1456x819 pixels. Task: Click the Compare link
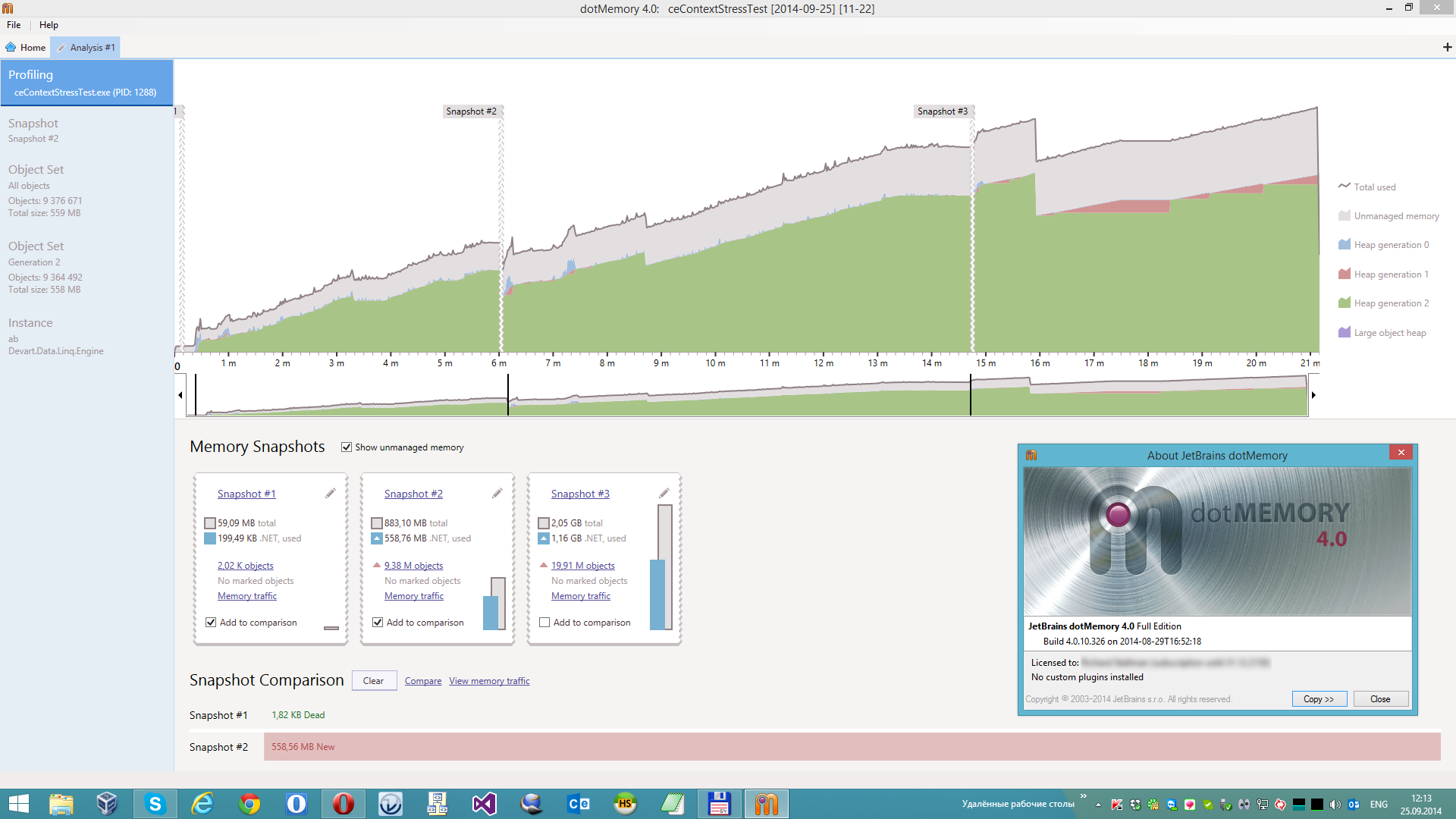(x=423, y=681)
